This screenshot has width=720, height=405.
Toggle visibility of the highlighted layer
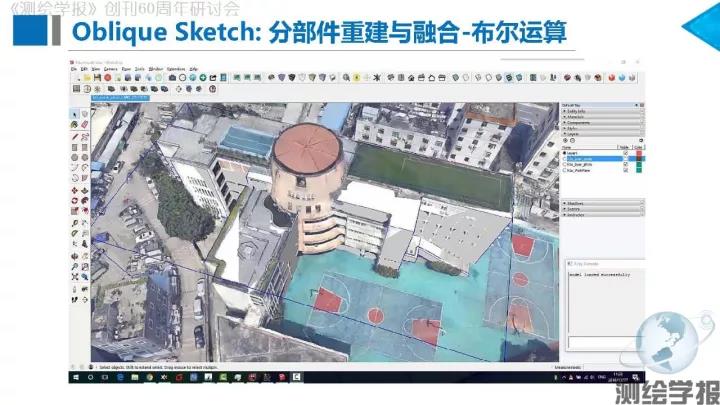(x=625, y=158)
